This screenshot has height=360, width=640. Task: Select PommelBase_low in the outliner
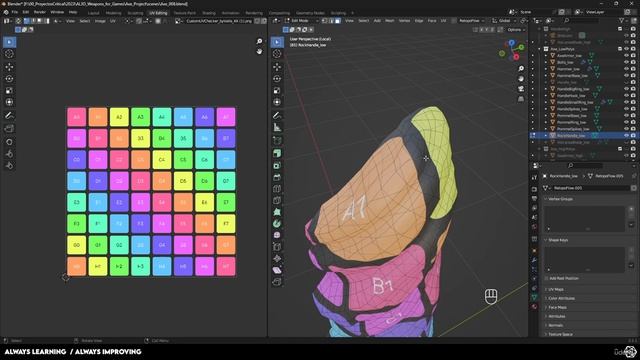(571, 116)
